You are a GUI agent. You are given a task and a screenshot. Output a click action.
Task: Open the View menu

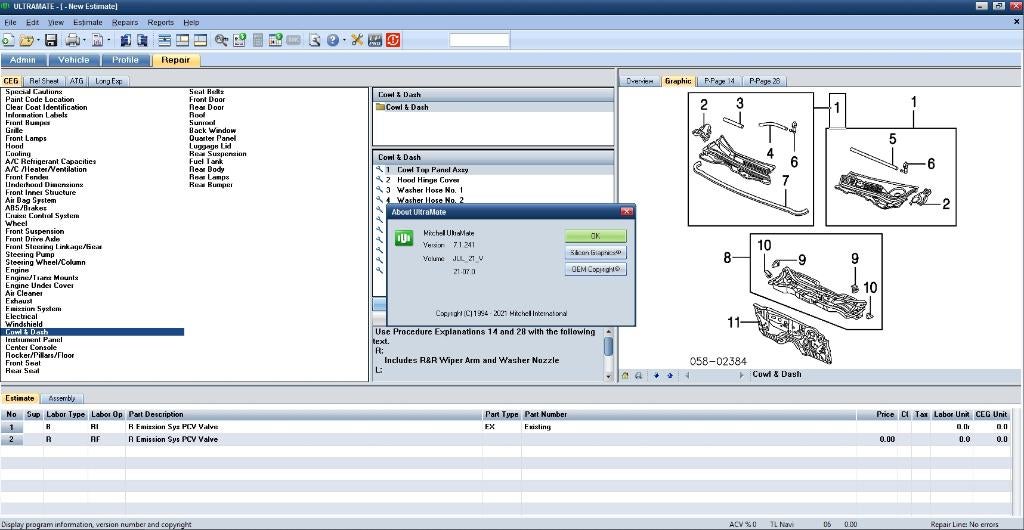point(56,22)
